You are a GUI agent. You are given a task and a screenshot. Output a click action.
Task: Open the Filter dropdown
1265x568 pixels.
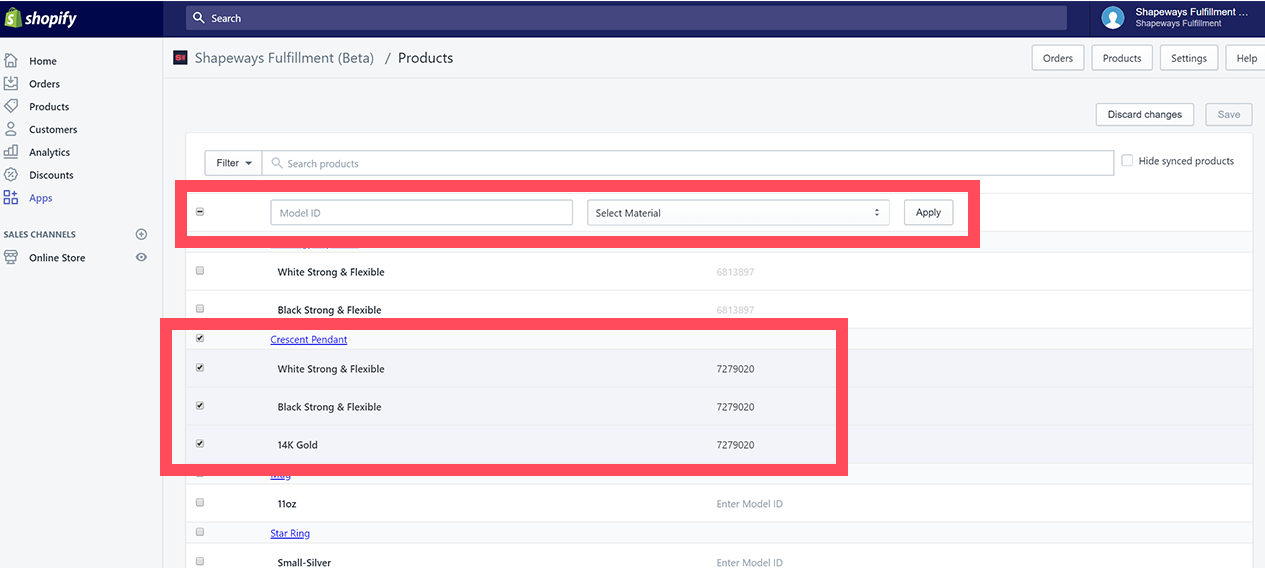click(x=233, y=163)
